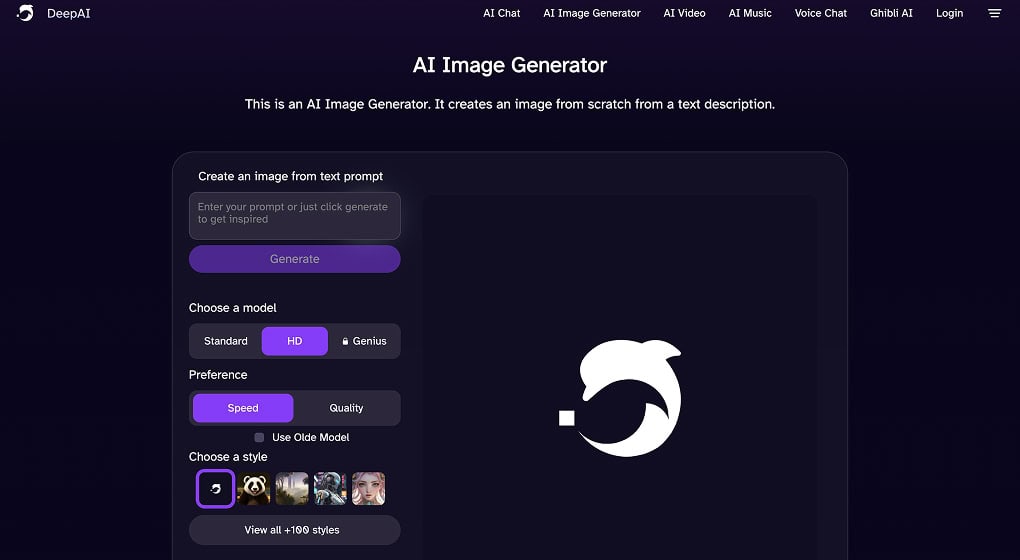Go to AI Music page
This screenshot has width=1020, height=560.
(750, 13)
